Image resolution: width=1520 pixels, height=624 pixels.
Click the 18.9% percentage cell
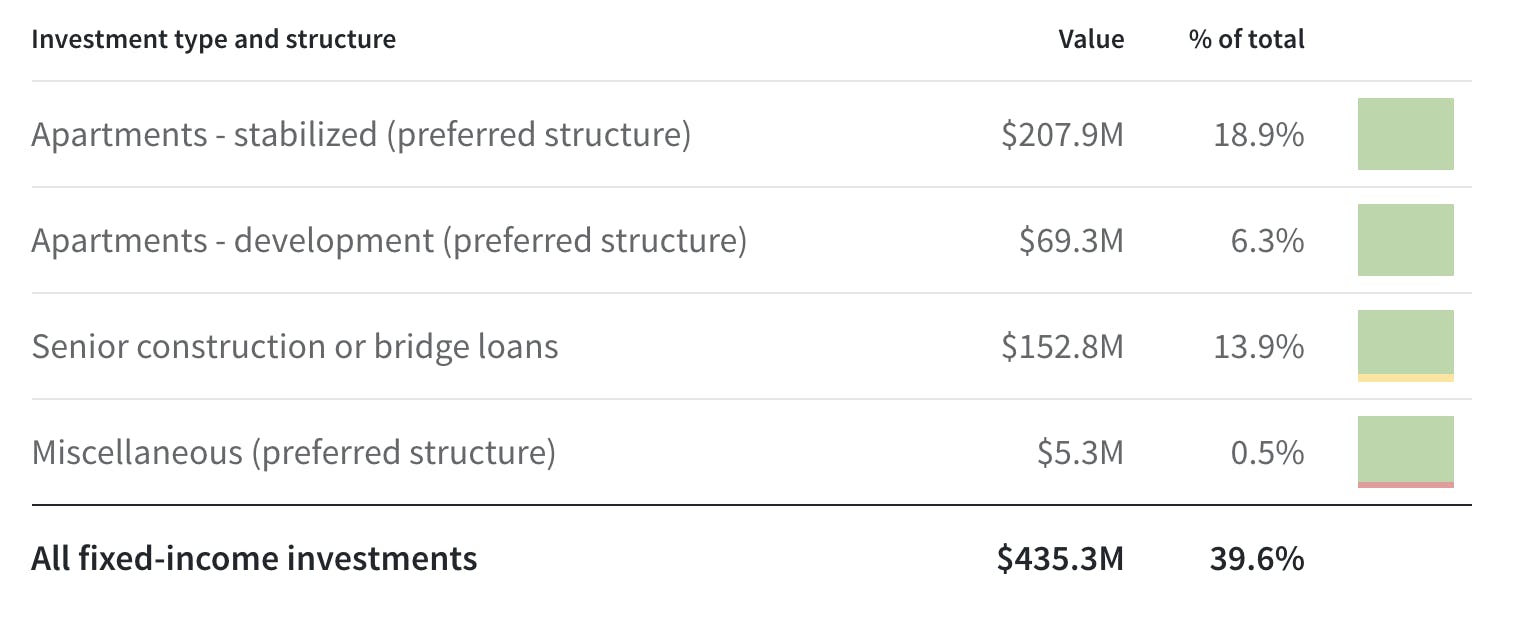pyautogui.click(x=1259, y=134)
